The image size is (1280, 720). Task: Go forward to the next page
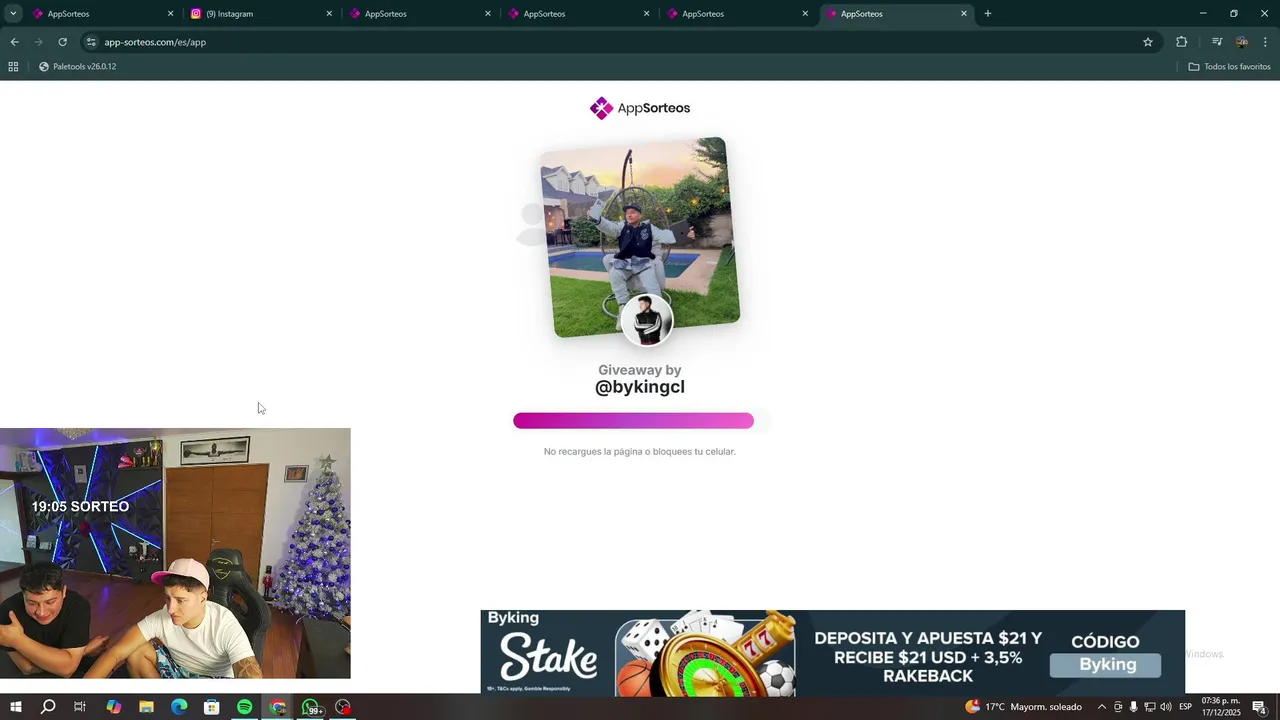point(38,42)
